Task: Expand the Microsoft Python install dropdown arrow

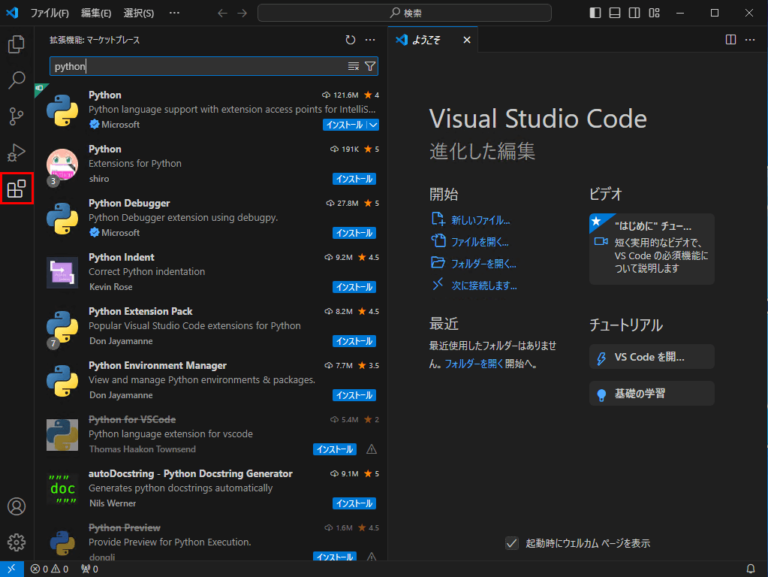Action: point(373,125)
